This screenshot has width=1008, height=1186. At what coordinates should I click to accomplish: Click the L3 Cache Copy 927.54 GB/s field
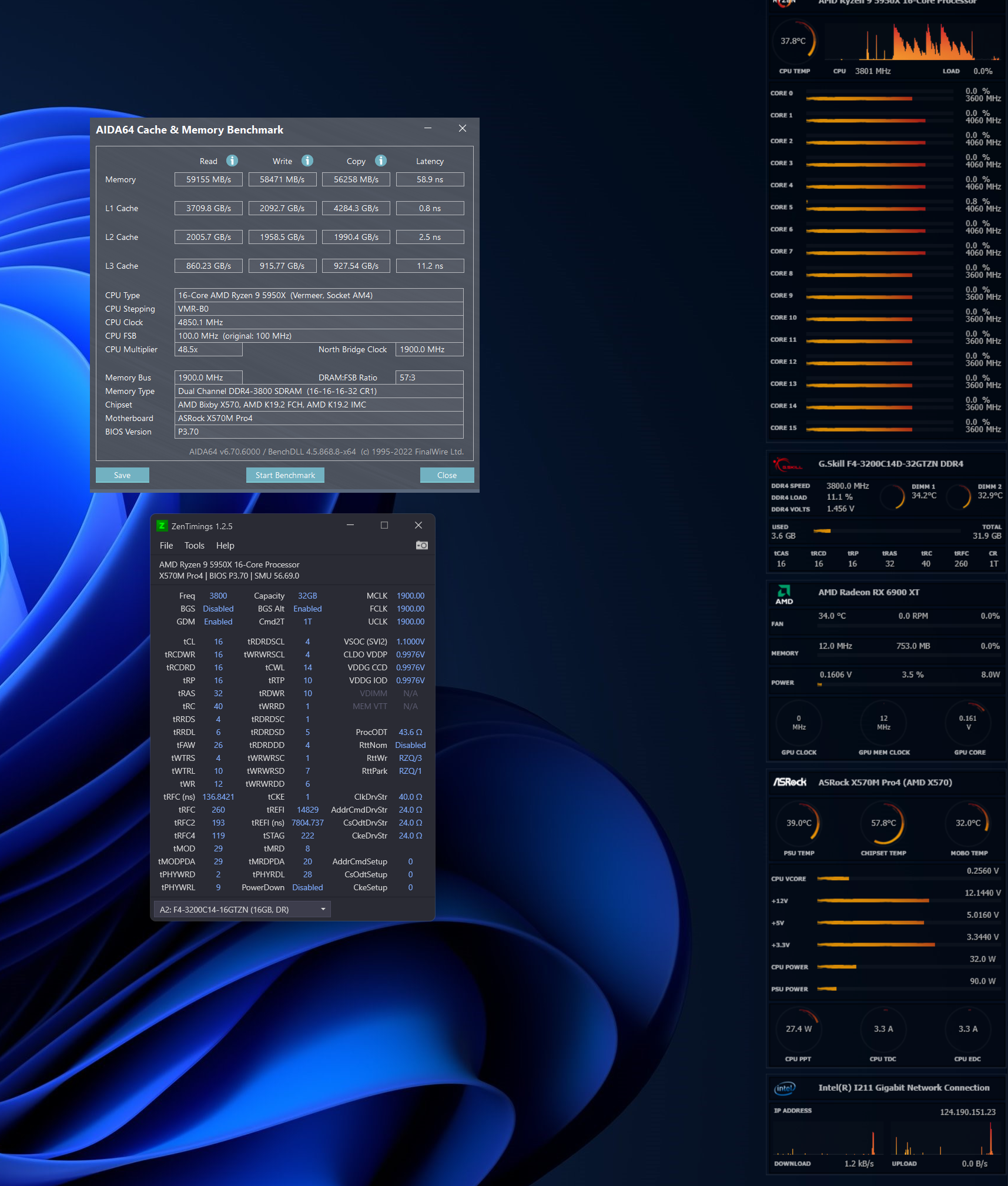tap(356, 266)
